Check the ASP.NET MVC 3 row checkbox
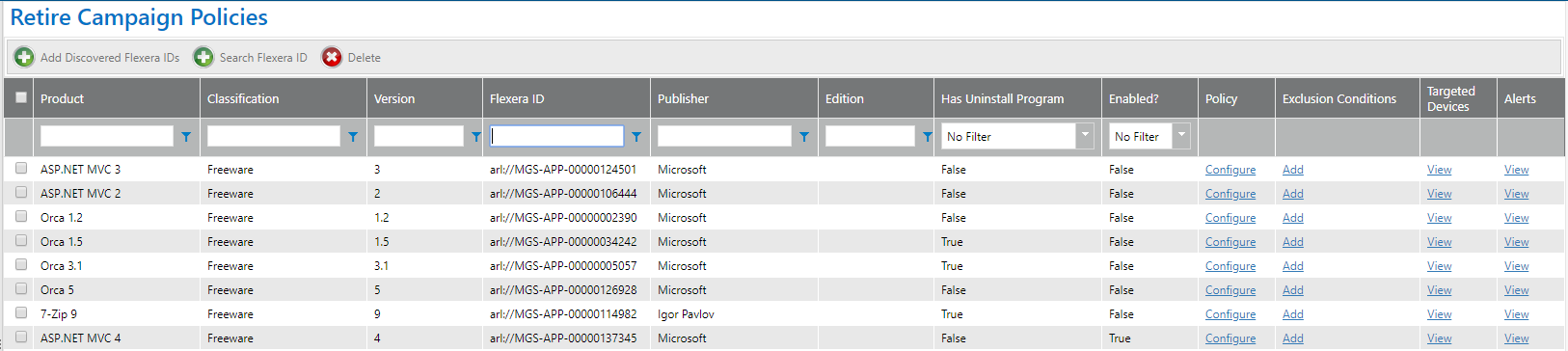This screenshot has width=1568, height=351. point(21,168)
